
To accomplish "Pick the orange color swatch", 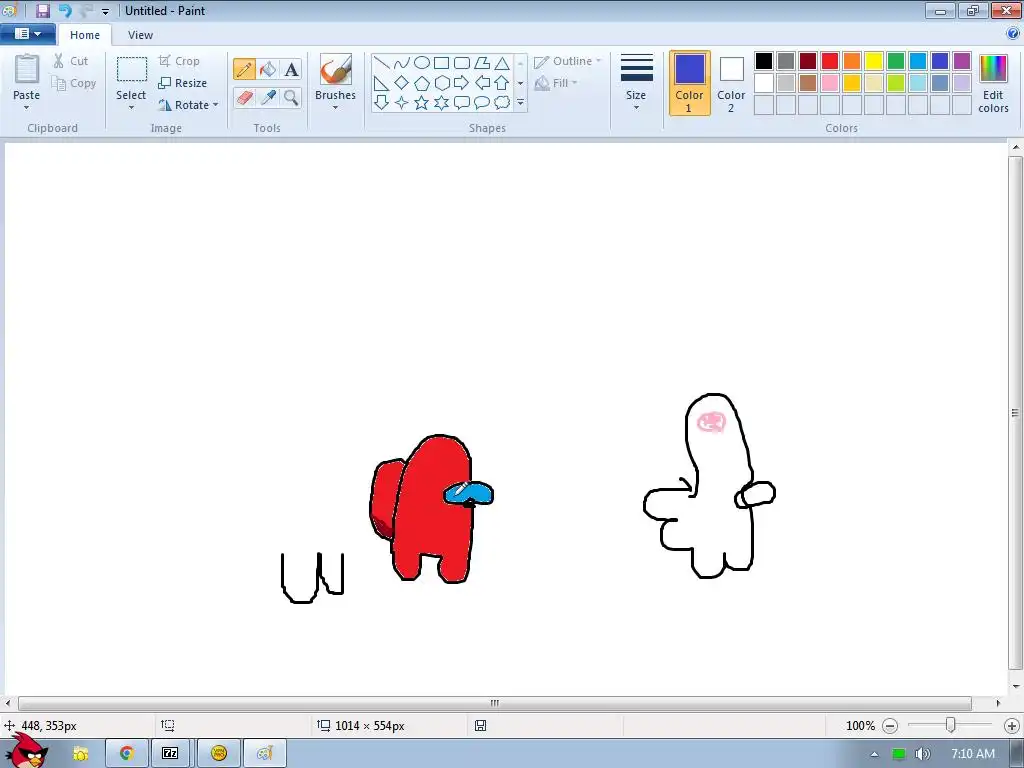I will (x=852, y=61).
